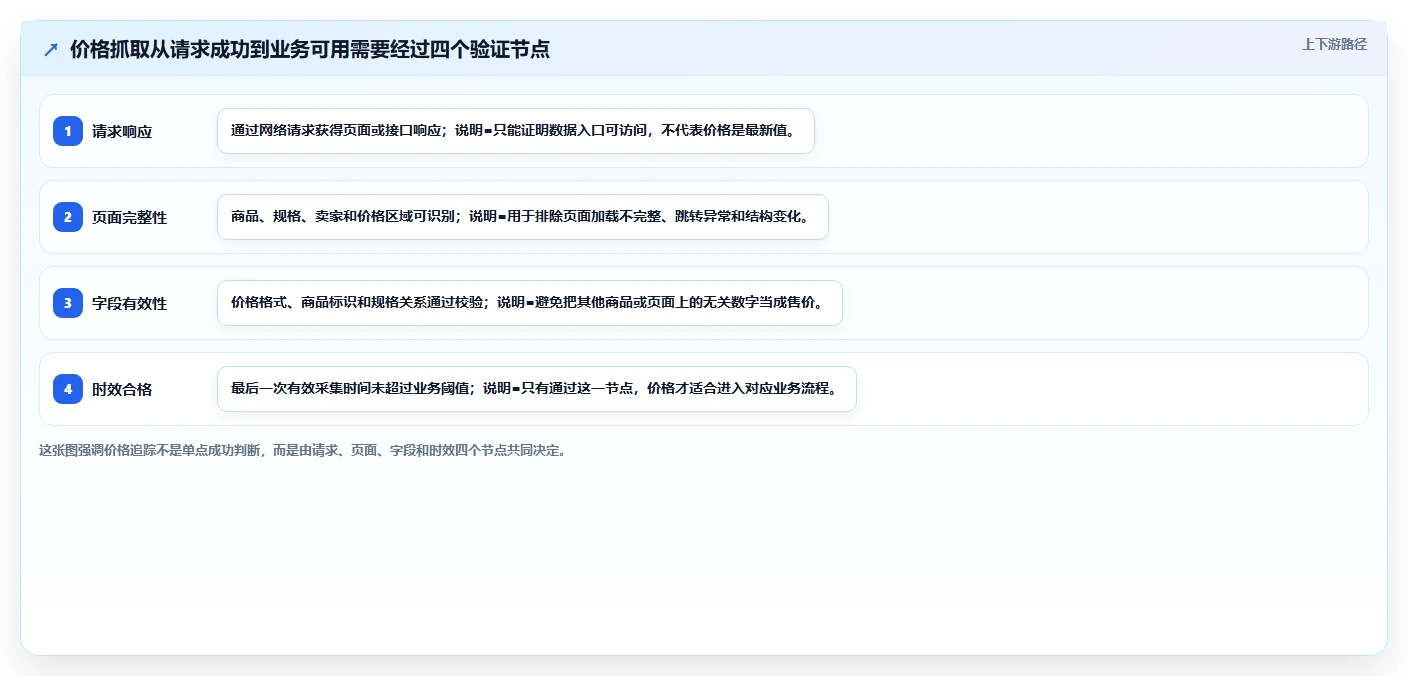Select the 字段有效性 step label

coord(129,303)
